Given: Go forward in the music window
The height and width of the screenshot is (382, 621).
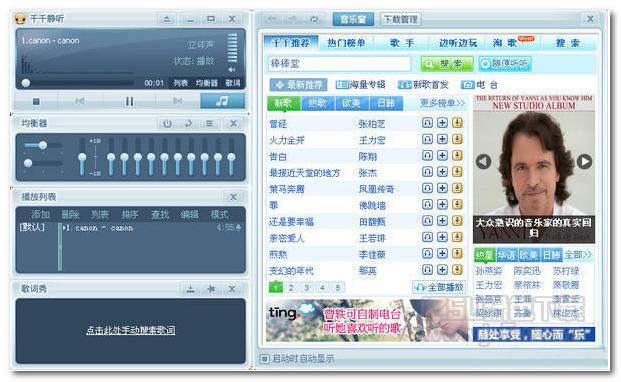Looking at the screenshot, I should pos(293,19).
